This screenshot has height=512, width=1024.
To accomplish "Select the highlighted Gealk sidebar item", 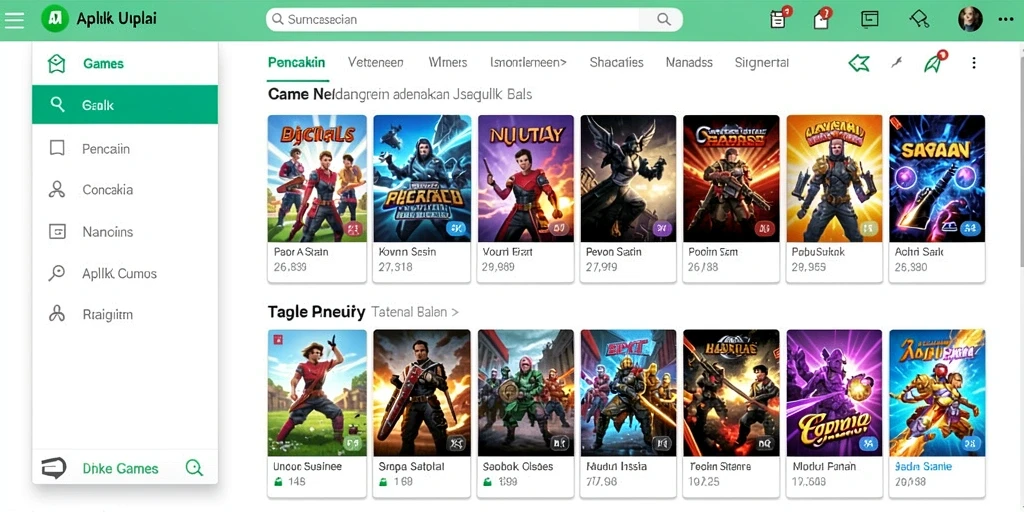I will click(x=125, y=104).
